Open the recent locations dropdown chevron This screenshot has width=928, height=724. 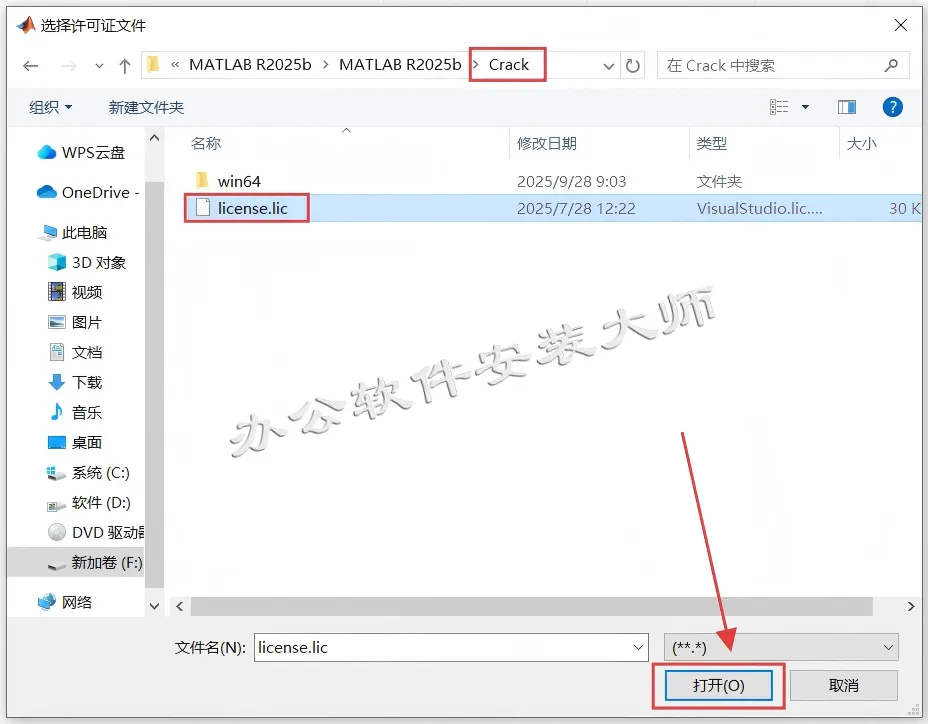[x=99, y=66]
